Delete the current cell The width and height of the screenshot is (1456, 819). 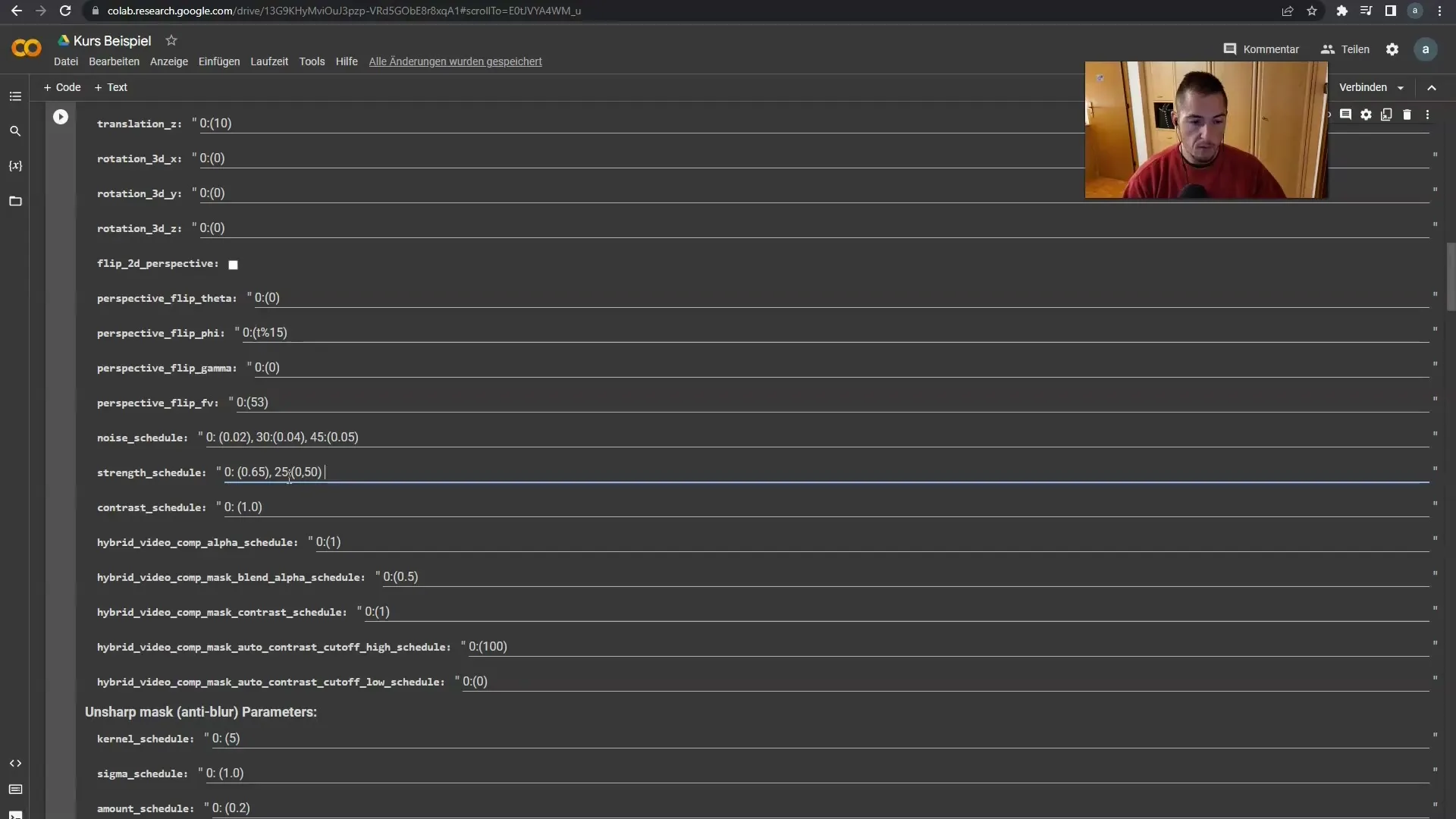coord(1407,115)
